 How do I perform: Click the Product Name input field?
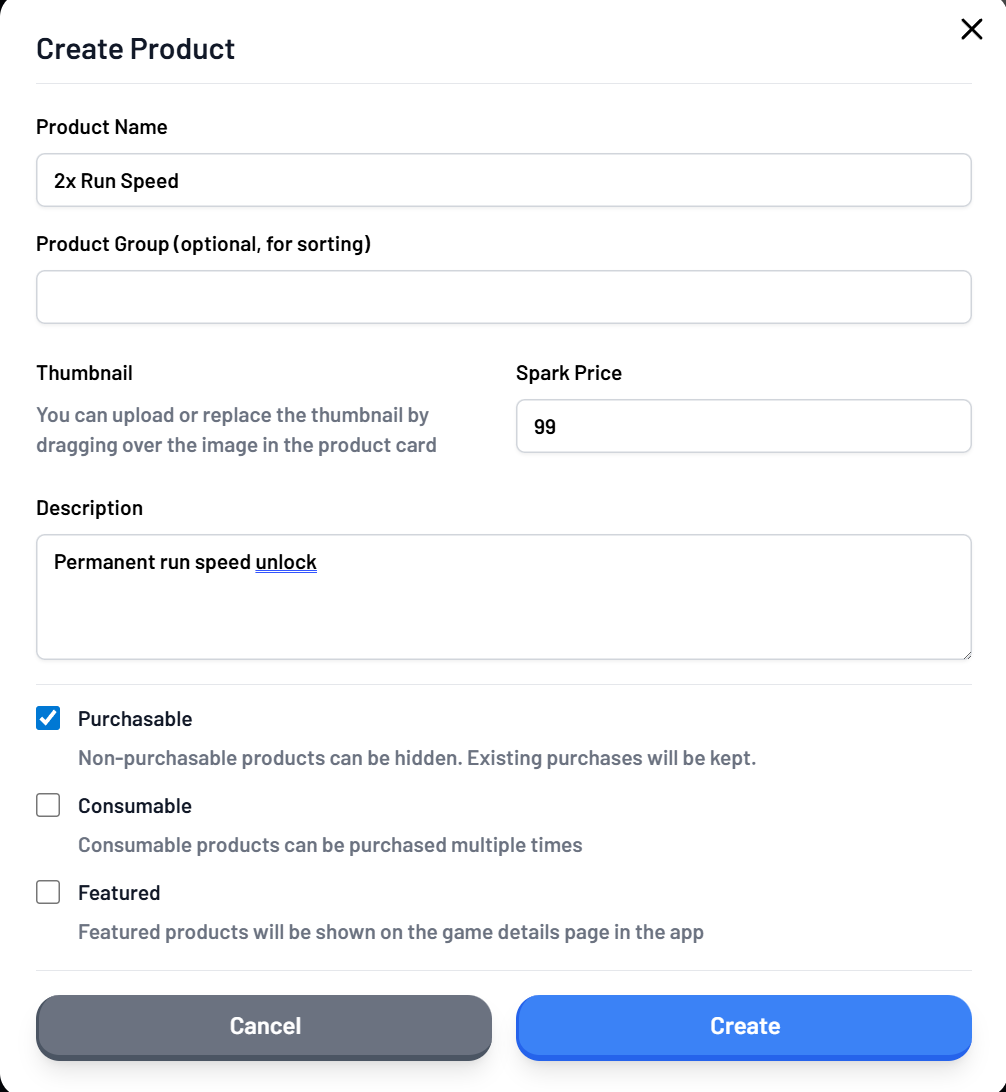(x=503, y=180)
